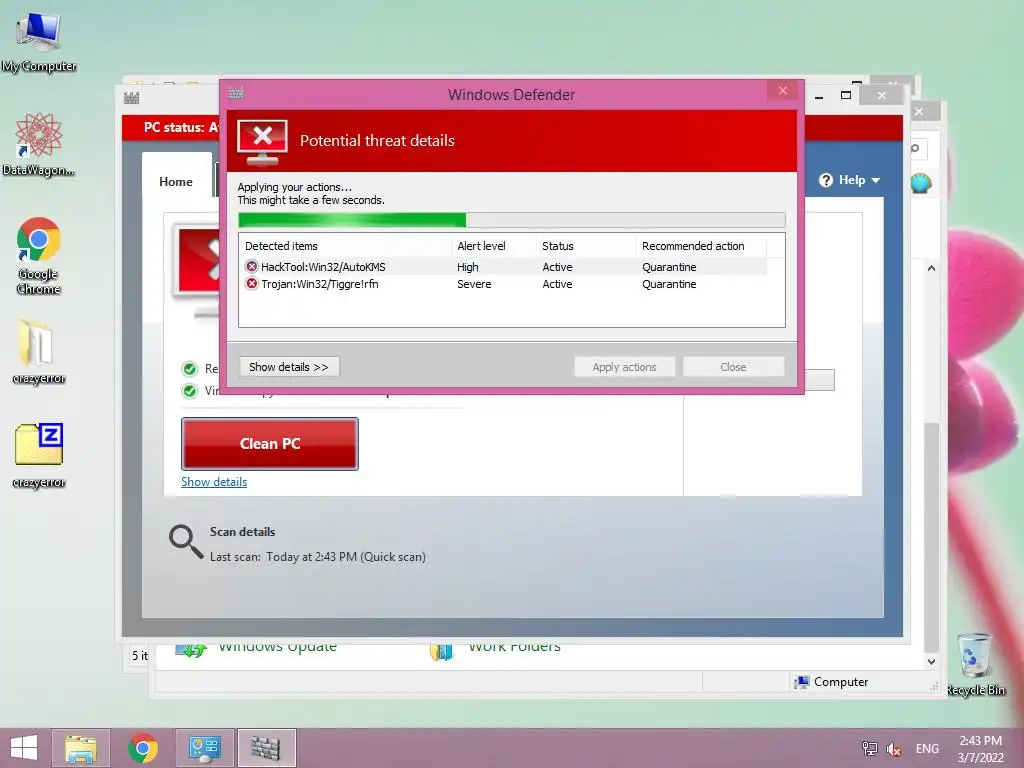Open the taskbar clock showing 2:43 PM

tap(980, 748)
